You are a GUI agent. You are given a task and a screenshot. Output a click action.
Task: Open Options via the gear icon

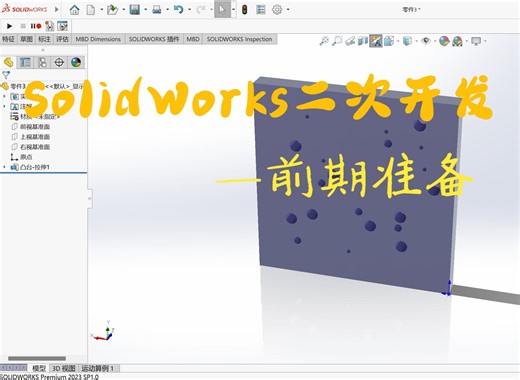(277, 10)
